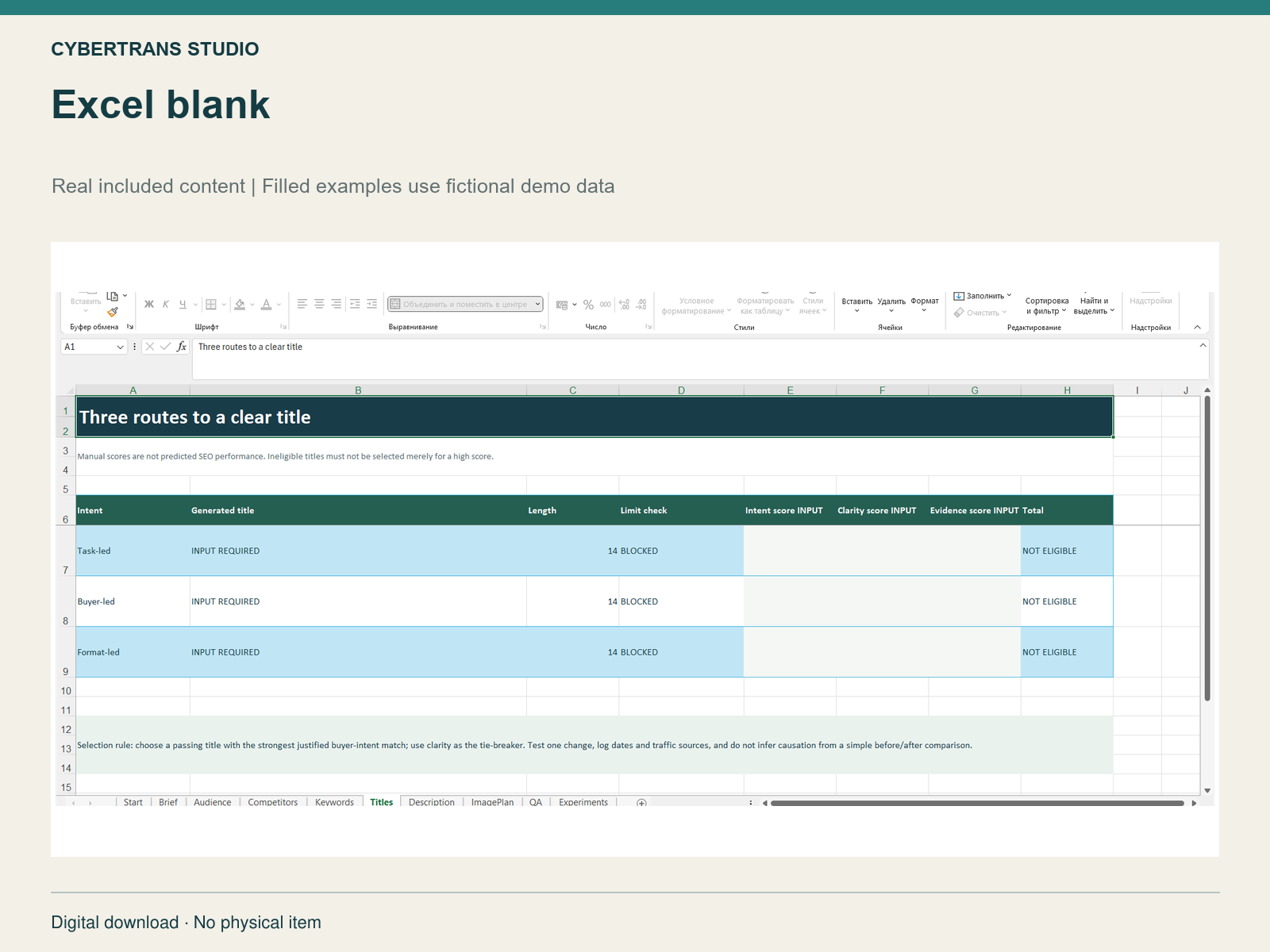Open the Font Color dropdown arrow
This screenshot has height=952, width=1270.
(x=279, y=305)
